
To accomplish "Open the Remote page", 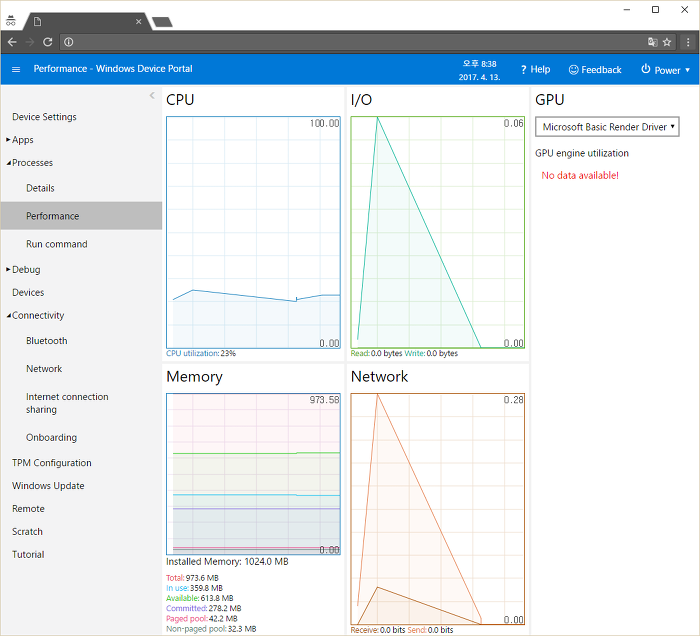I will (x=28, y=509).
